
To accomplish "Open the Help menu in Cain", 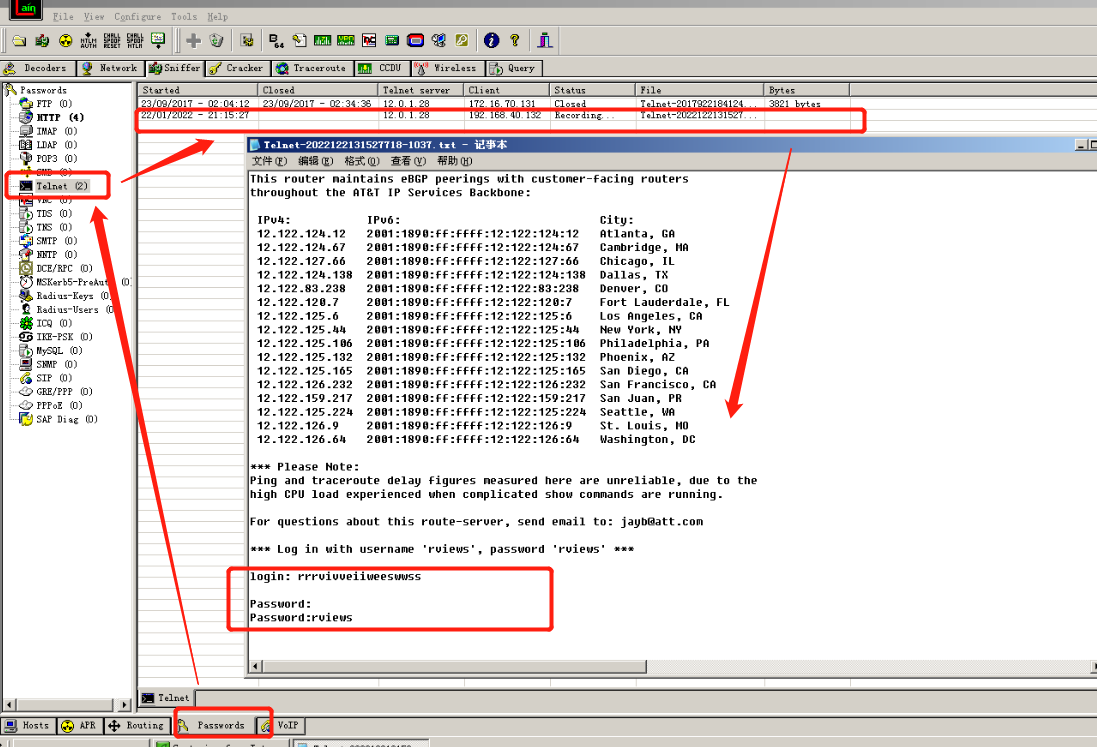I will tap(218, 17).
